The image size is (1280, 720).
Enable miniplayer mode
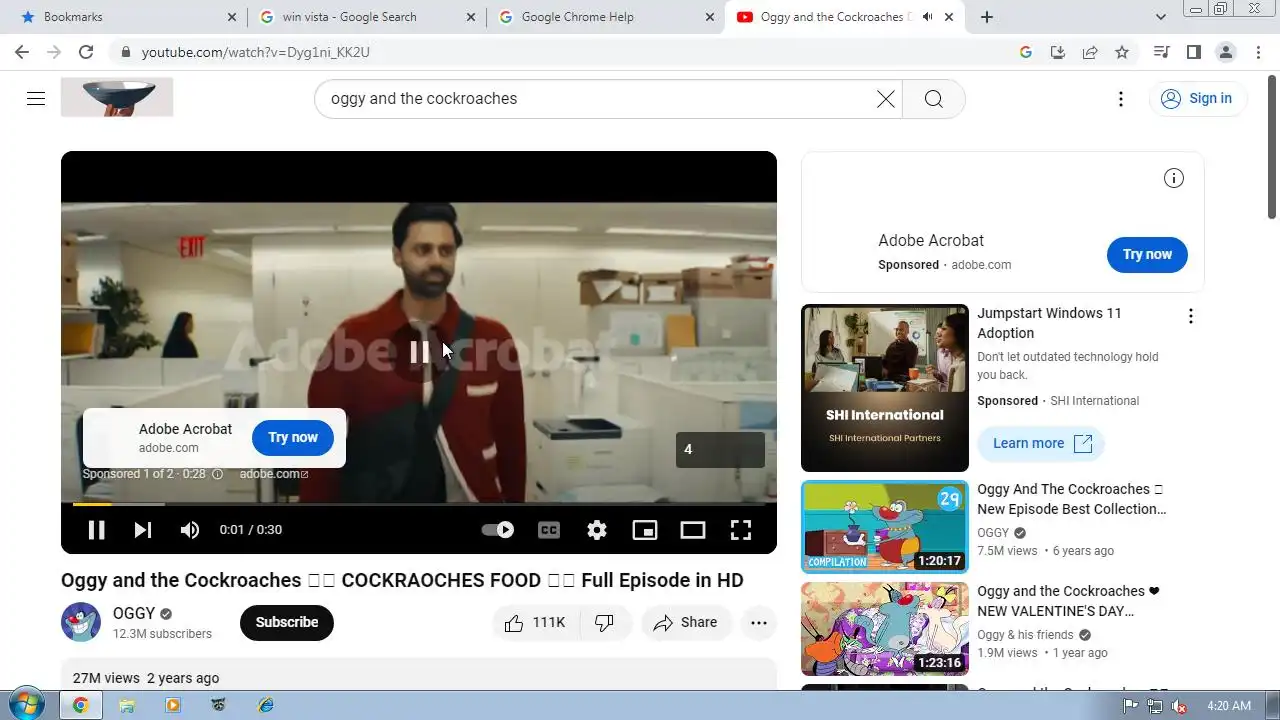[x=645, y=530]
